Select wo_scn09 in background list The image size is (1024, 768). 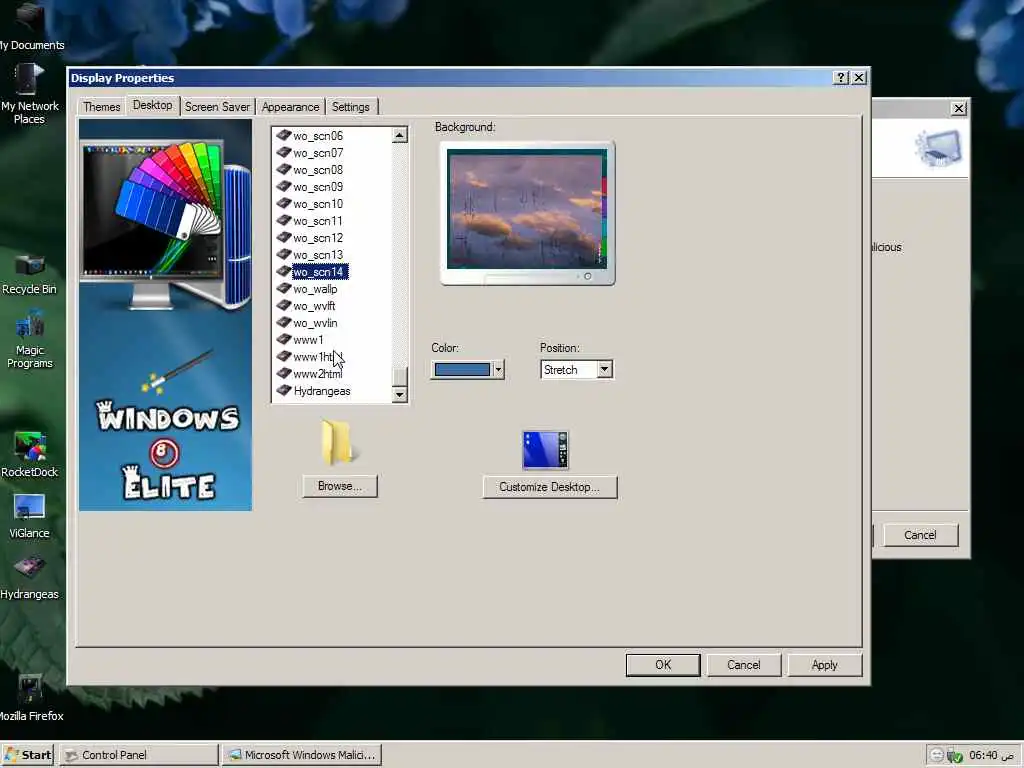317,186
